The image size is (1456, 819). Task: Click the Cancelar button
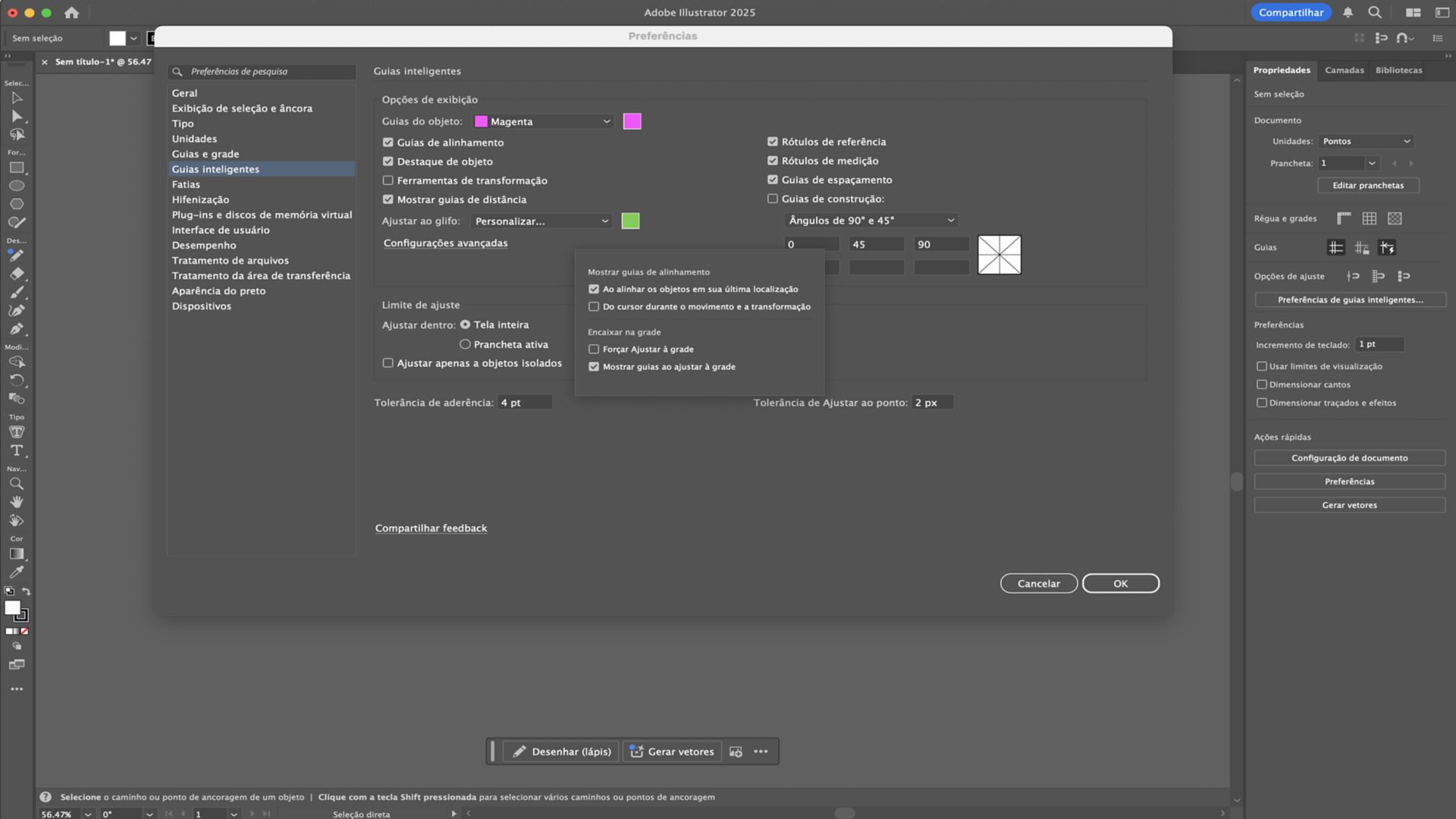pos(1038,583)
